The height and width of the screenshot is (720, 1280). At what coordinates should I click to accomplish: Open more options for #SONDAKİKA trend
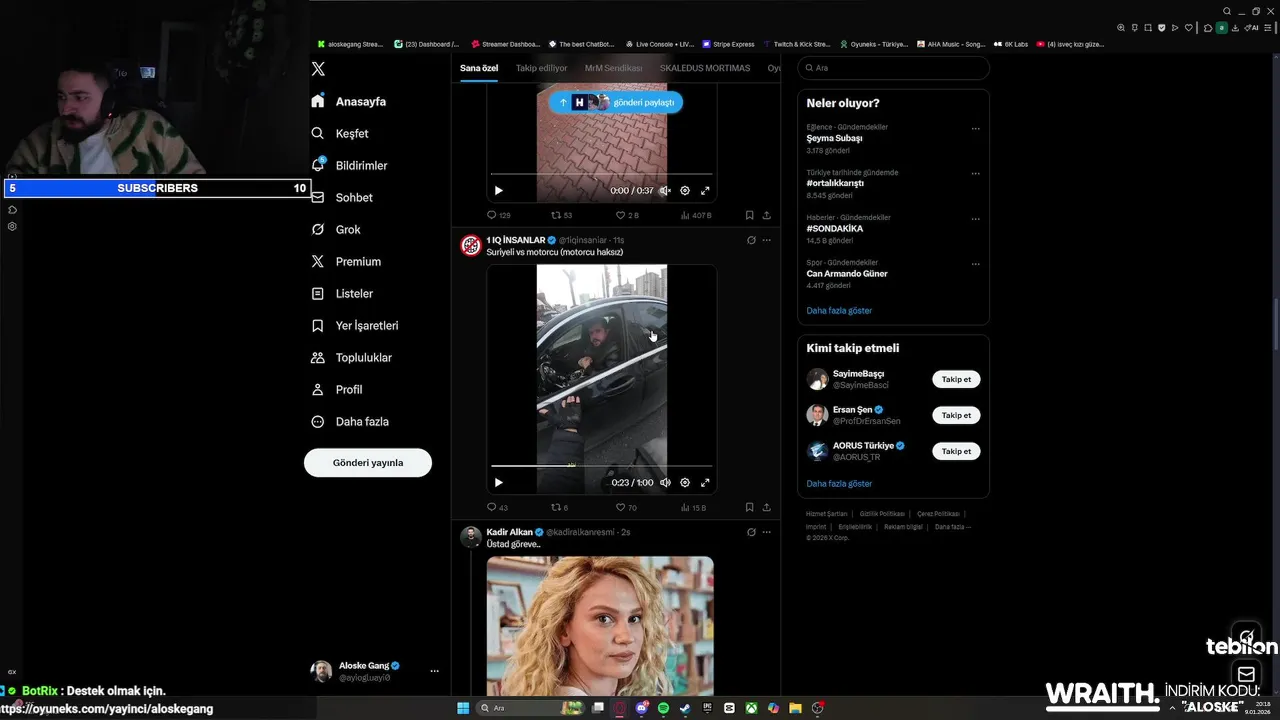coord(976,218)
